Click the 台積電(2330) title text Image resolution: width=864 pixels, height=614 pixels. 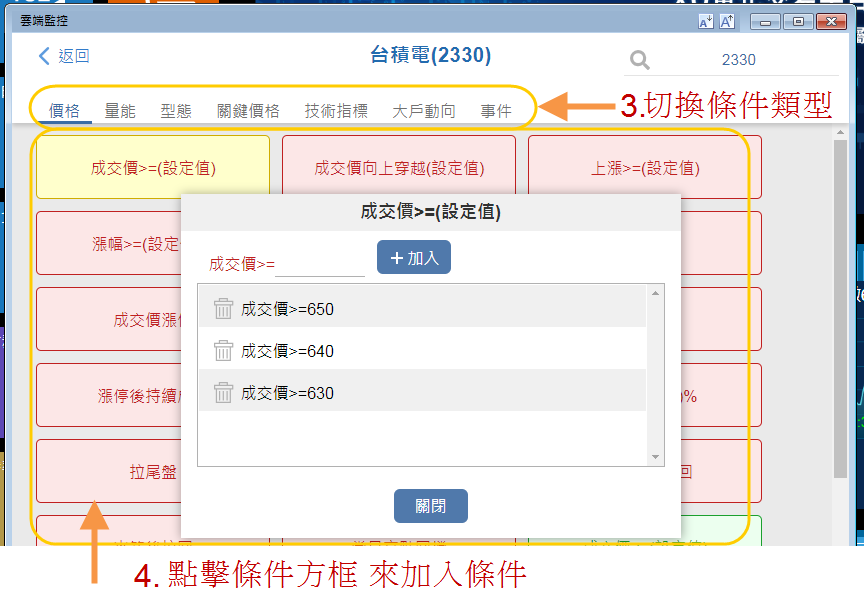point(430,55)
